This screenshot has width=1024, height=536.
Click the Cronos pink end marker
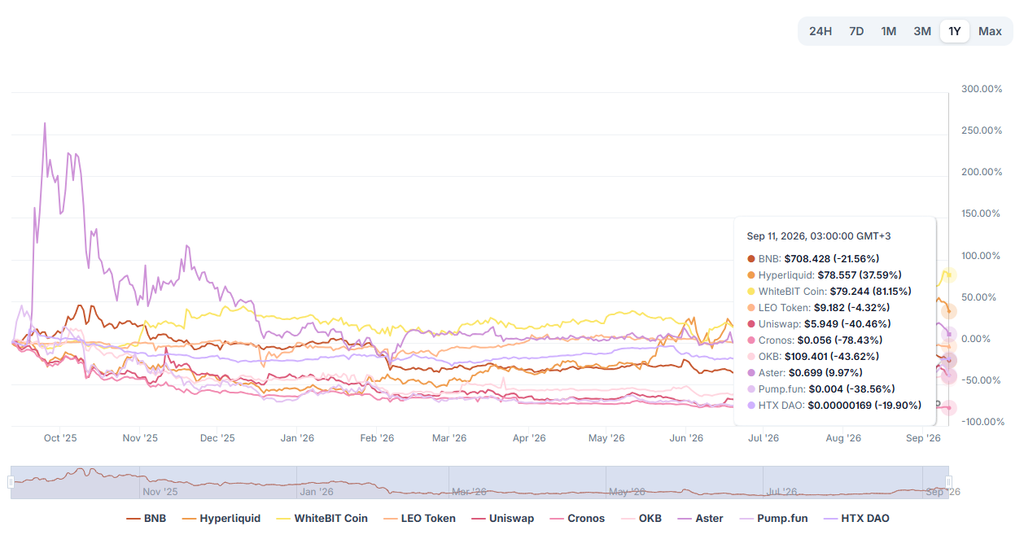click(x=948, y=407)
